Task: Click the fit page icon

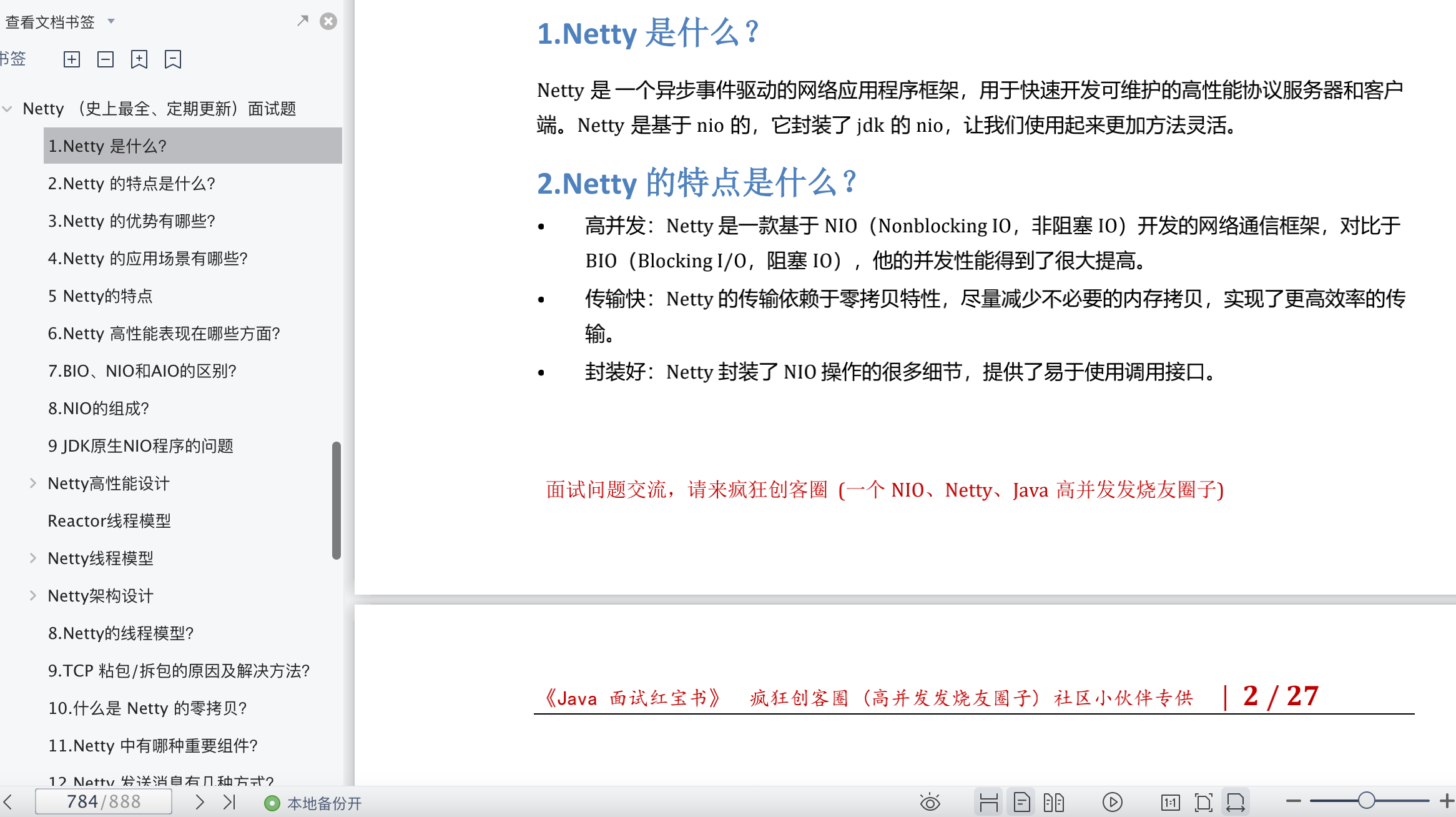Action: (x=1203, y=802)
